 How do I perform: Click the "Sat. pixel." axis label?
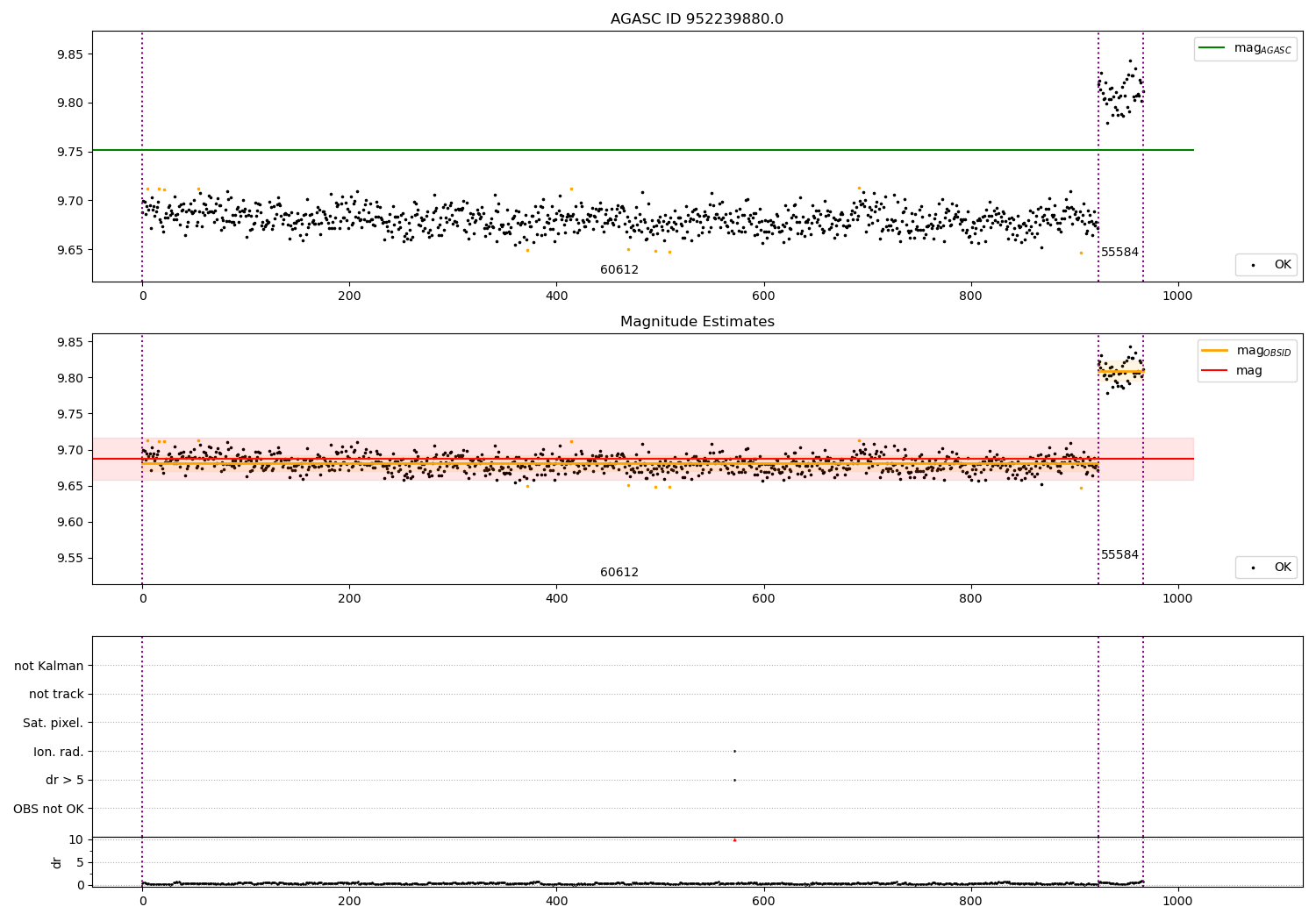(x=54, y=723)
